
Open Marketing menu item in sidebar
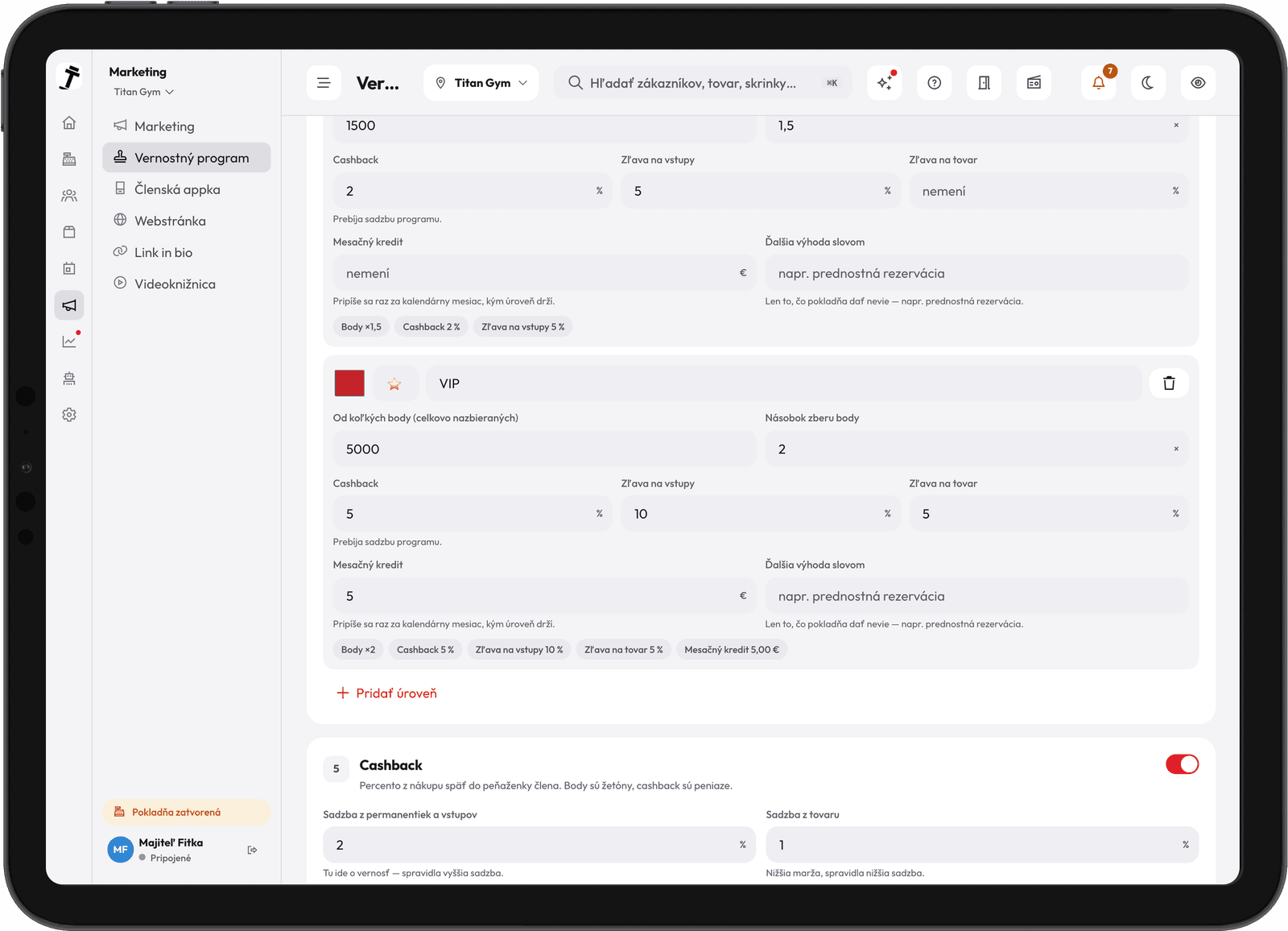click(187, 126)
